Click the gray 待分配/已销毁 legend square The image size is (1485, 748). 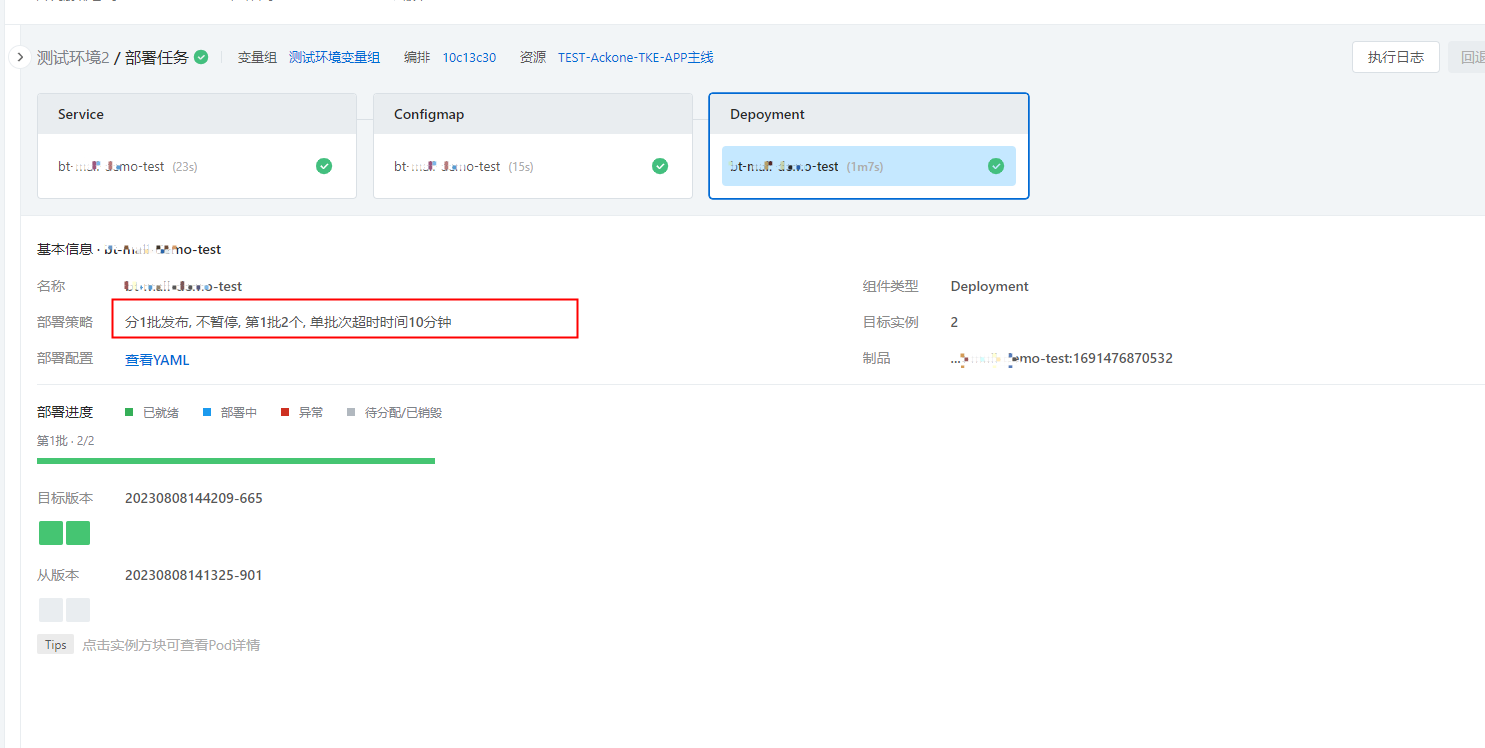coord(350,412)
